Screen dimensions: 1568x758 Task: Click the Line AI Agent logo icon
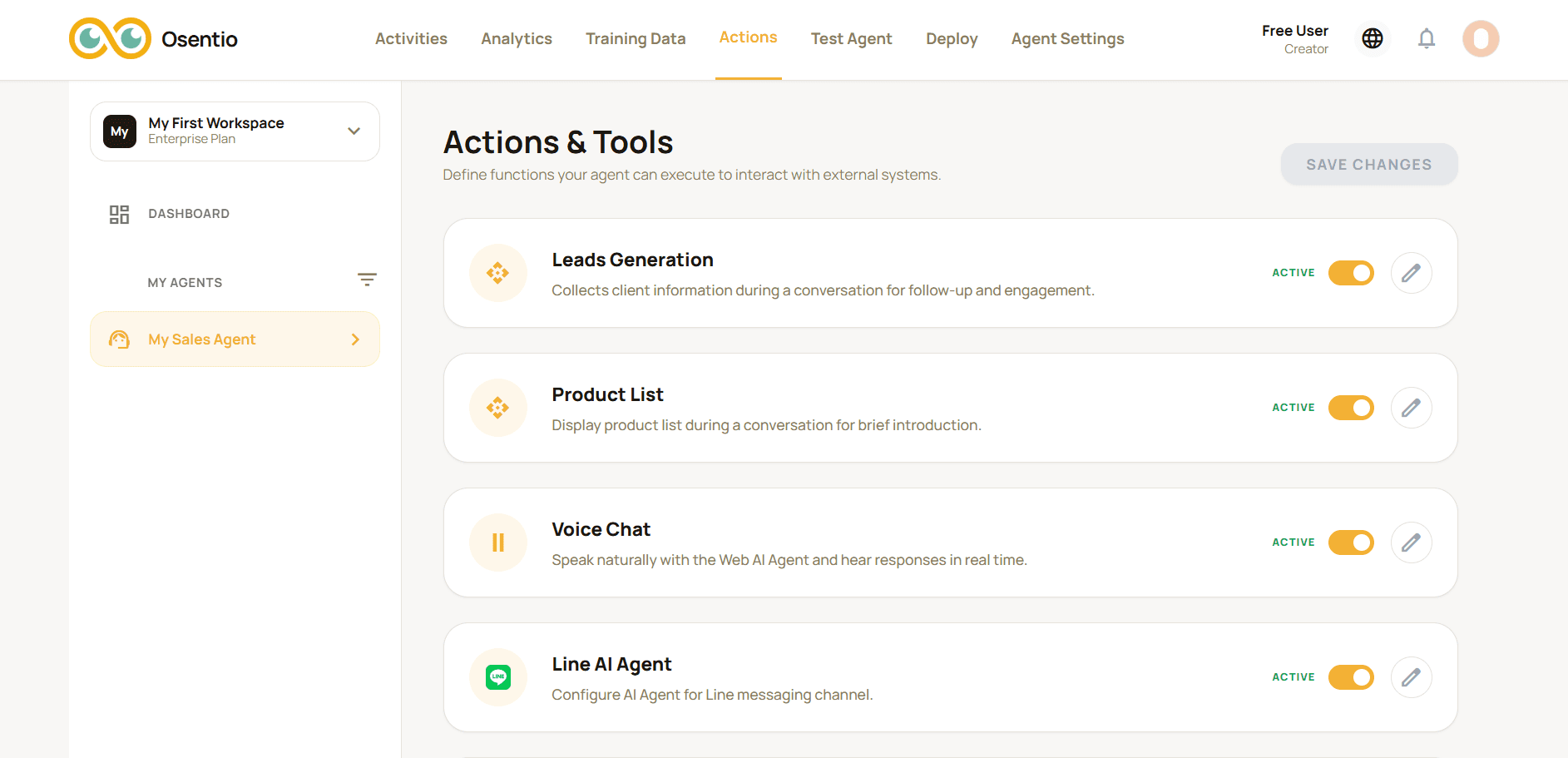tap(498, 677)
